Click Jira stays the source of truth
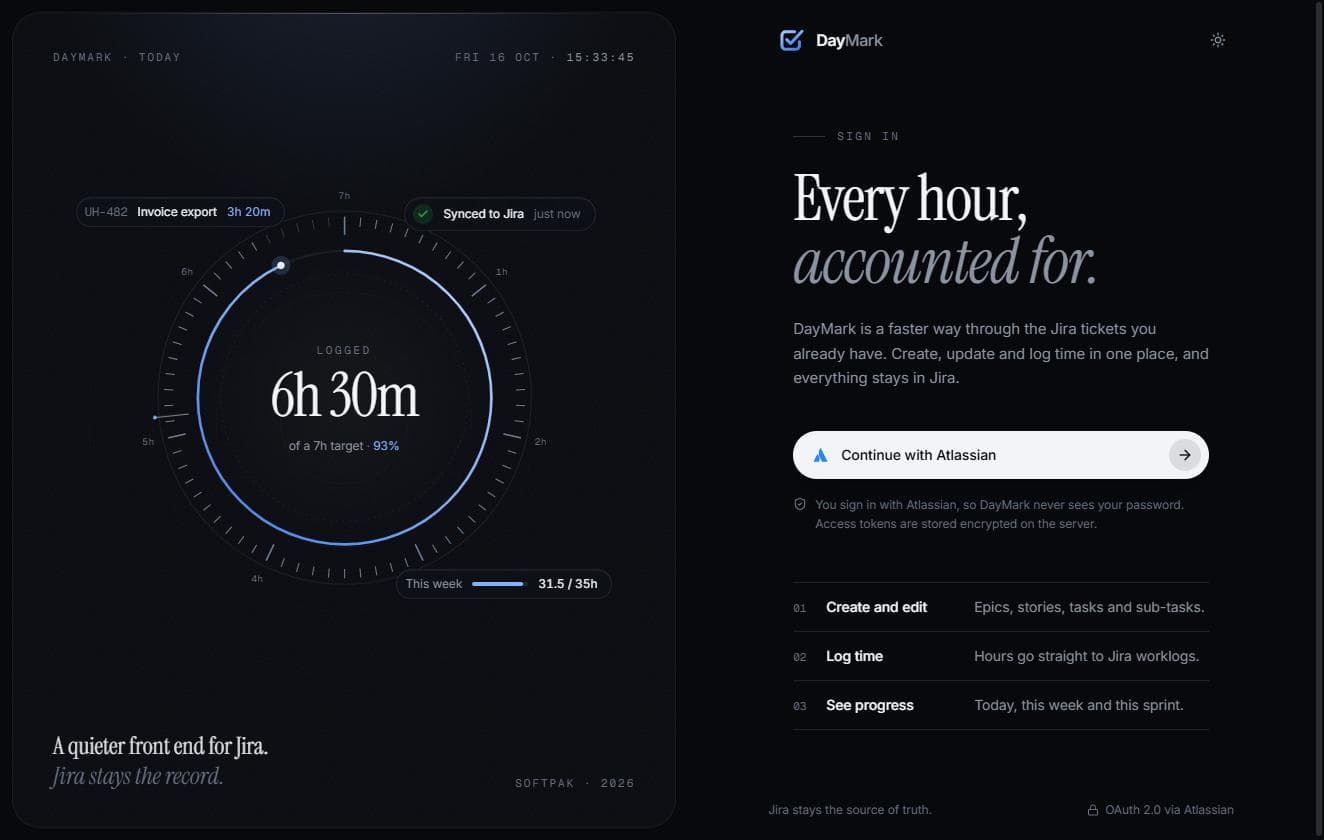This screenshot has width=1324, height=840. (x=850, y=810)
